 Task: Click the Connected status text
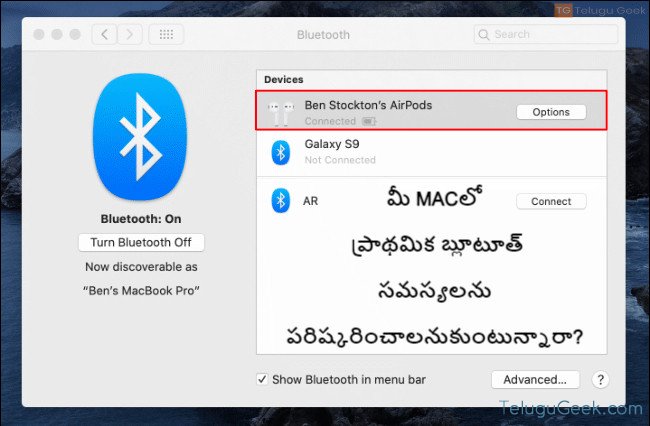point(330,121)
